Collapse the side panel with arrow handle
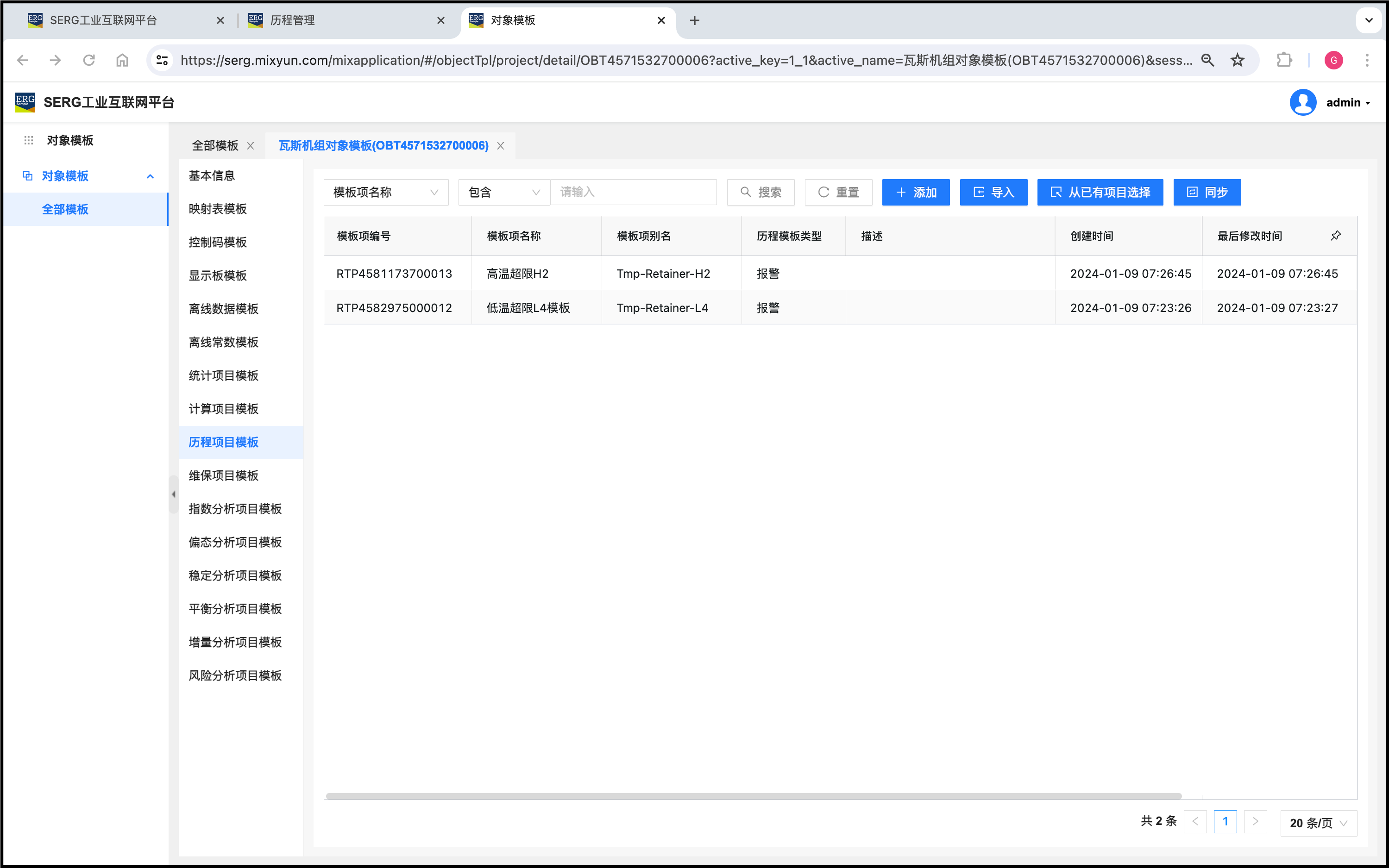Image resolution: width=1389 pixels, height=868 pixels. 173,494
